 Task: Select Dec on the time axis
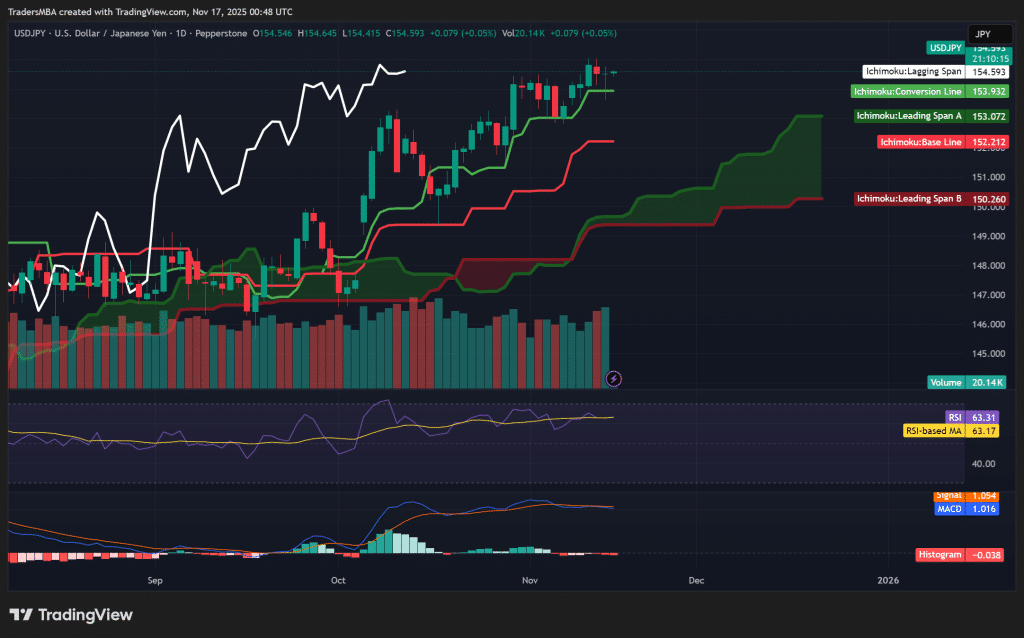tap(696, 580)
